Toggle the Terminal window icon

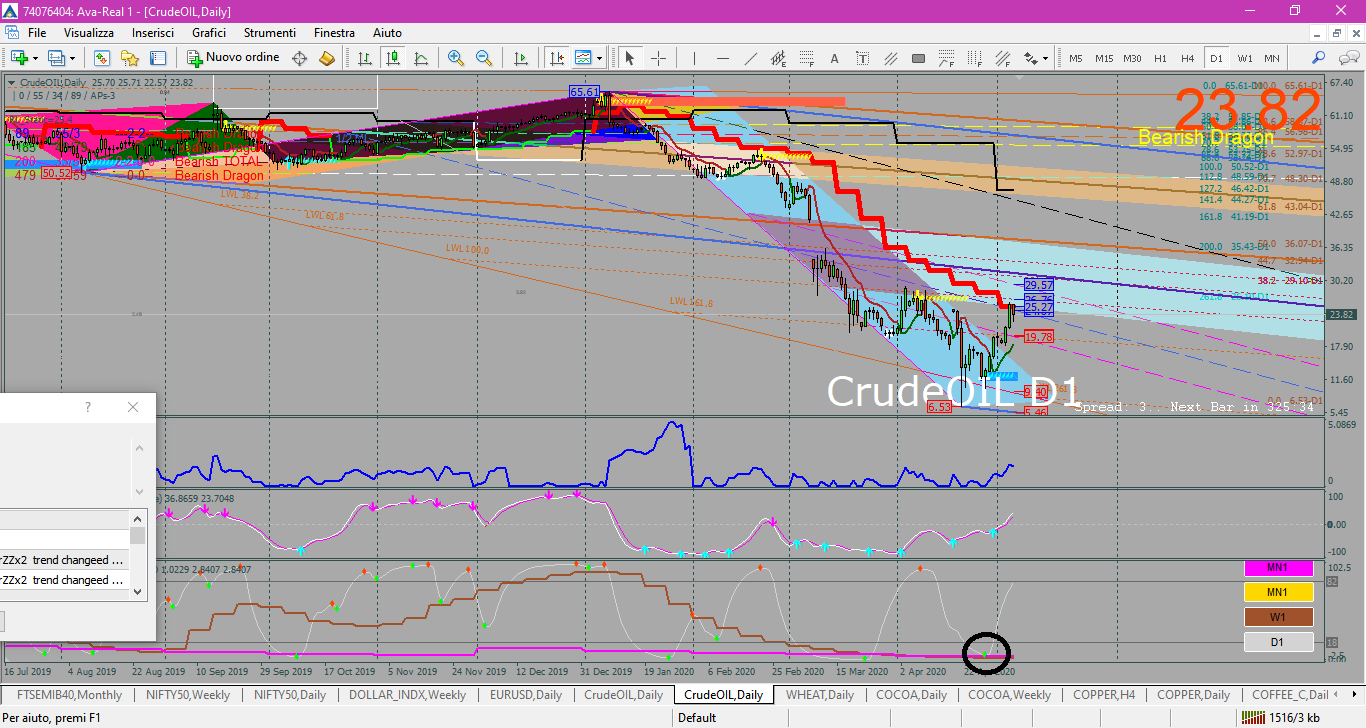157,58
